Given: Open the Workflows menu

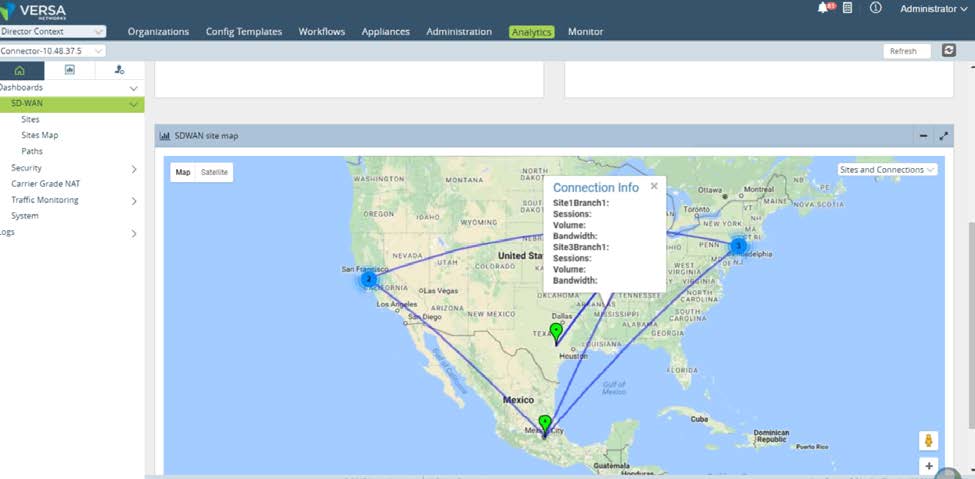Looking at the screenshot, I should pos(321,32).
